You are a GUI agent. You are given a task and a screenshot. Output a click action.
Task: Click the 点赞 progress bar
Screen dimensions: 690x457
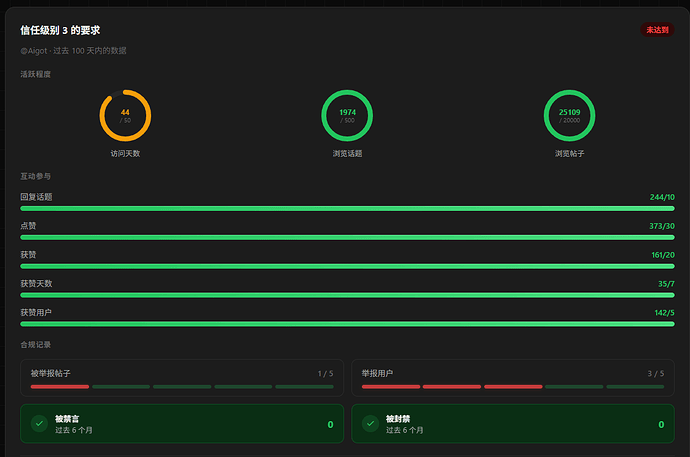[x=347, y=238]
